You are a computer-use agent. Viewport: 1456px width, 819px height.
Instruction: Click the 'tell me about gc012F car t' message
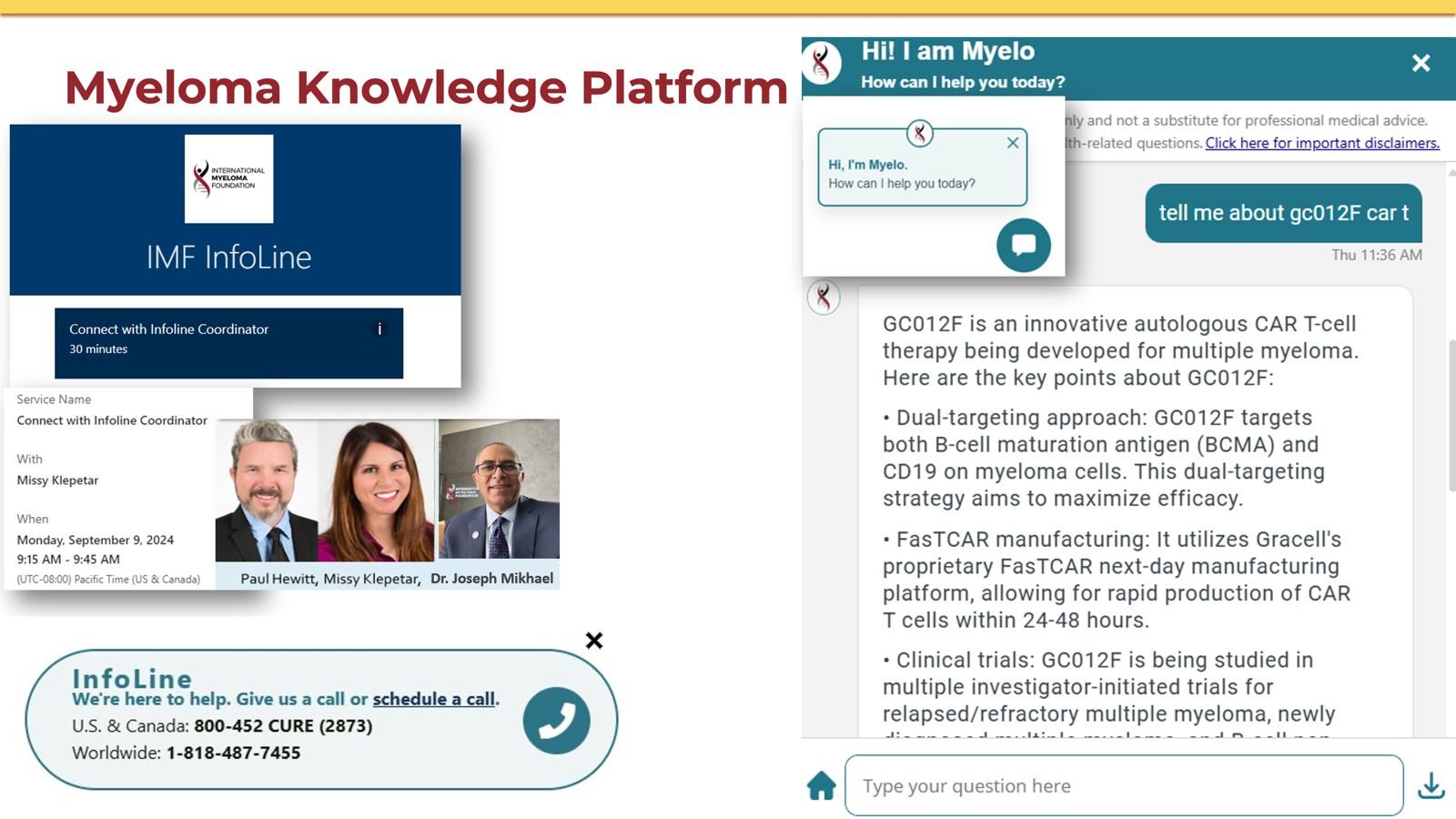click(1283, 213)
